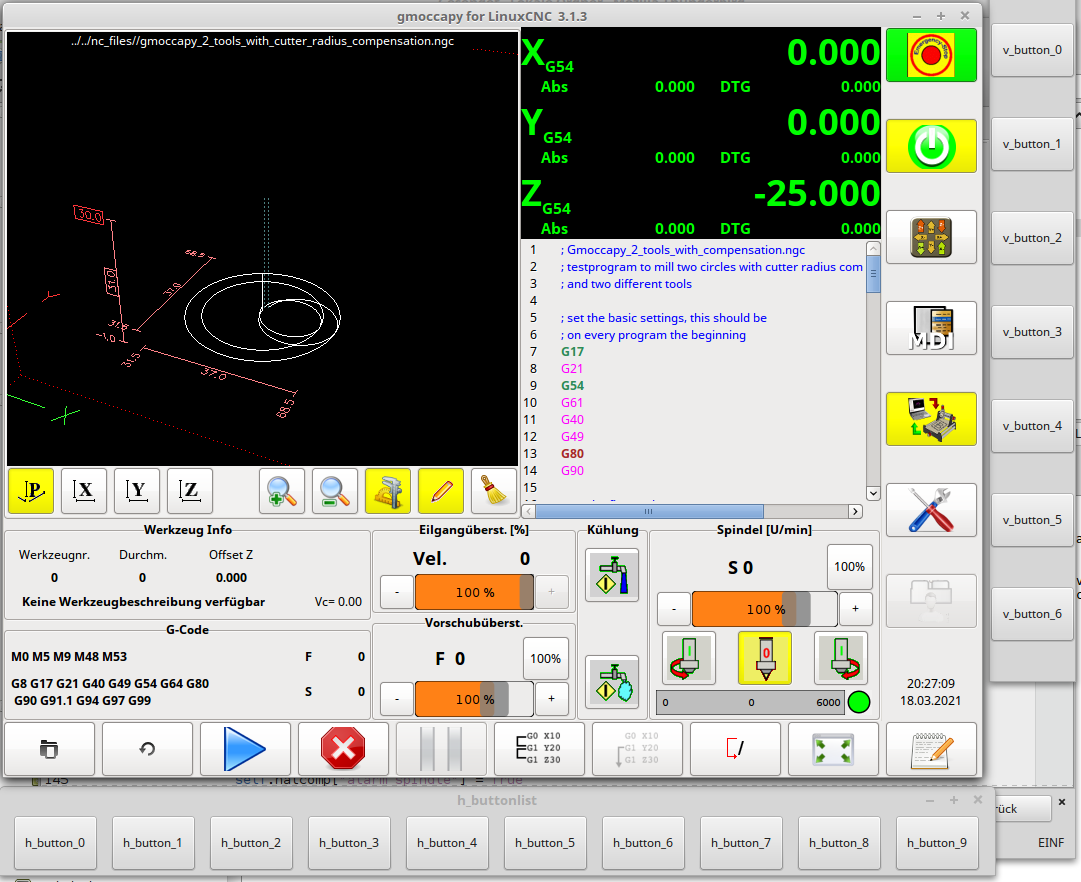Screen dimensions: 1081x882
Task: Reset feed override to 100%
Action: (545, 659)
